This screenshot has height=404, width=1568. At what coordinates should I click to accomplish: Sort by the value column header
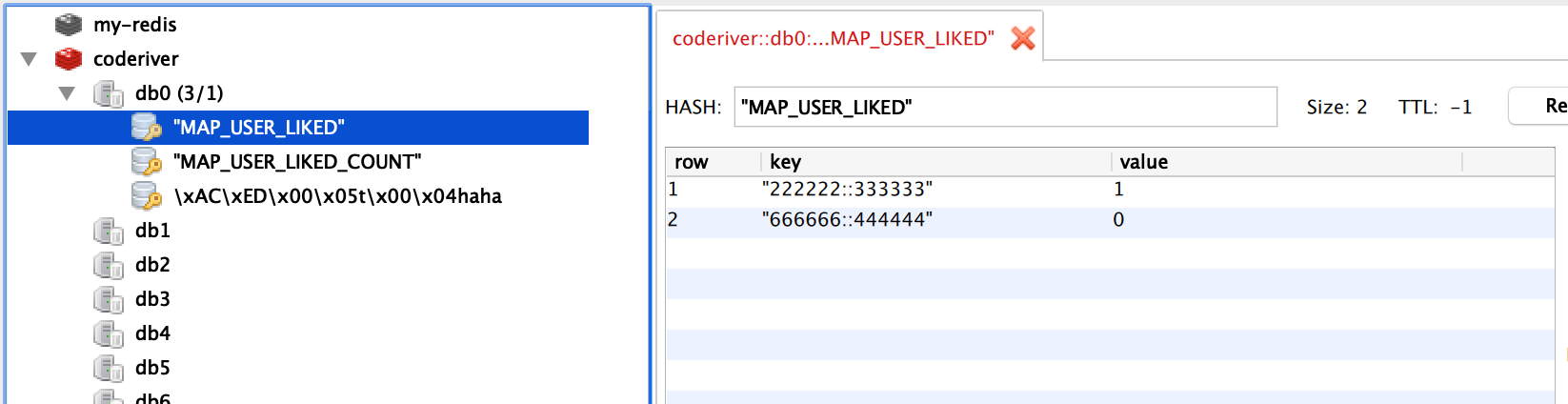pos(1286,162)
